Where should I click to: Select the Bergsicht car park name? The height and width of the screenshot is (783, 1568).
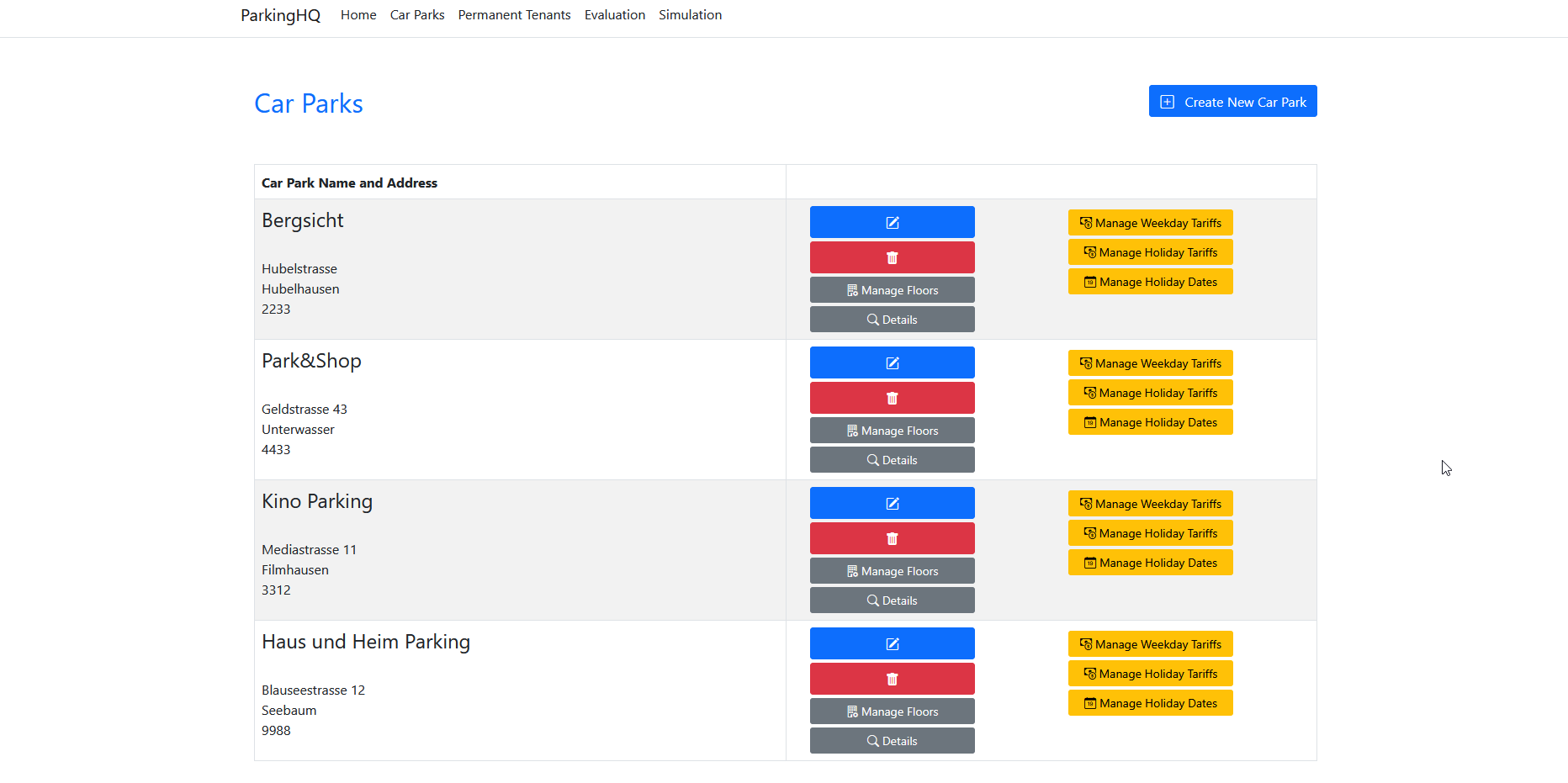coord(303,220)
